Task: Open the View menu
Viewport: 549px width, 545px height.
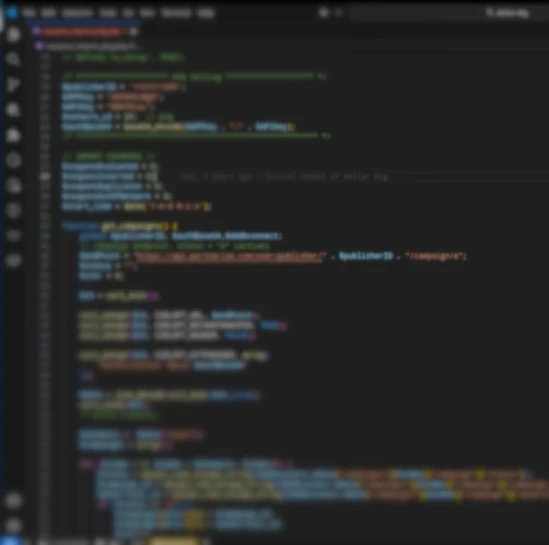Action: click(x=107, y=13)
